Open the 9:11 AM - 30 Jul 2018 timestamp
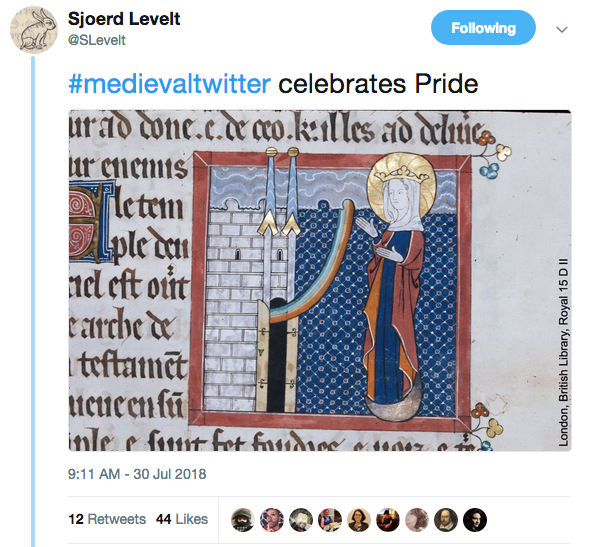 pos(137,474)
